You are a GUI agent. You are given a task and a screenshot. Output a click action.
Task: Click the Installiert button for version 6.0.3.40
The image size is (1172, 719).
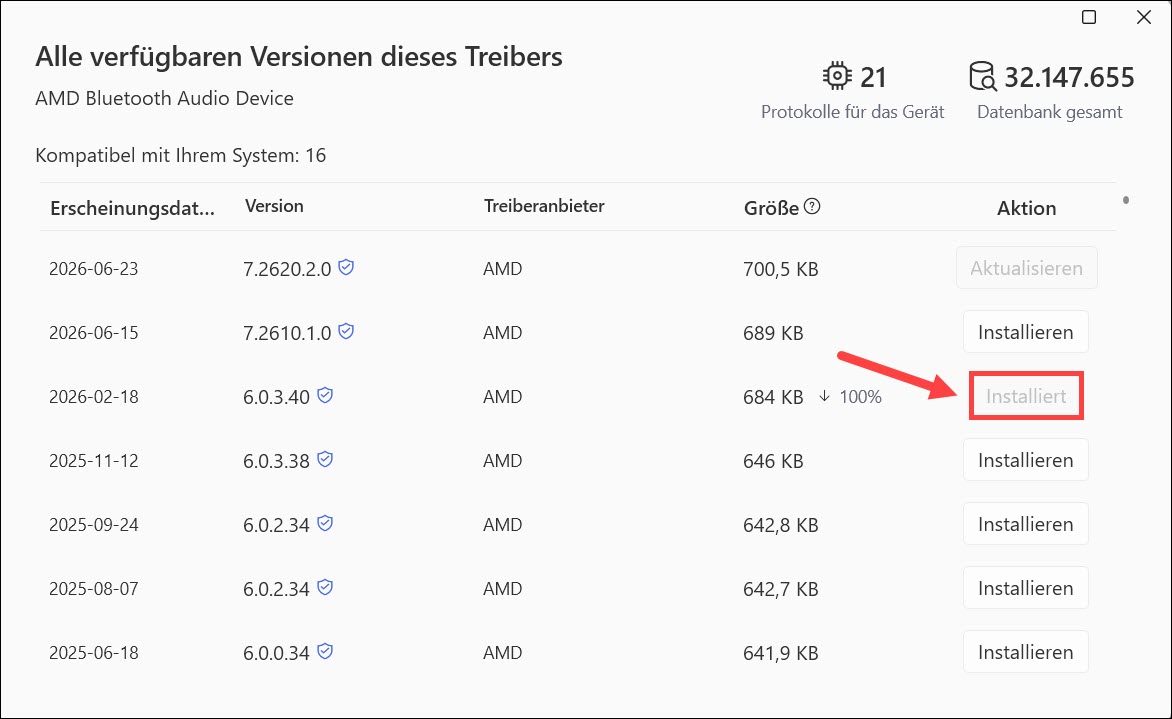[x=1026, y=396]
